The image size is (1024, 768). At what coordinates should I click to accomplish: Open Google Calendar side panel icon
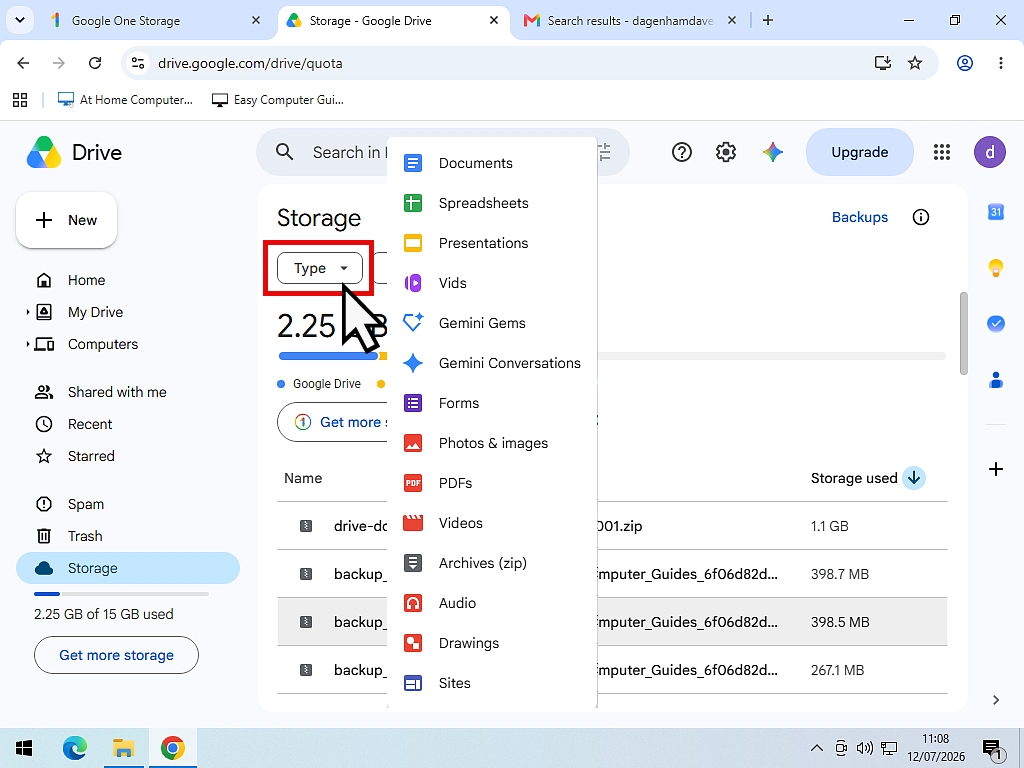click(996, 212)
